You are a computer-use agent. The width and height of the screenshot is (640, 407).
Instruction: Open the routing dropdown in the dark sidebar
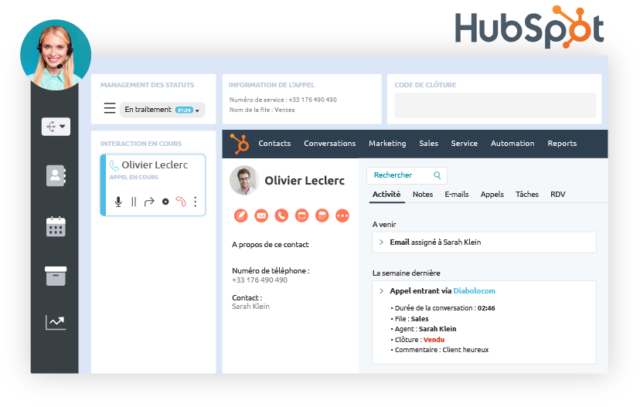[x=56, y=127]
